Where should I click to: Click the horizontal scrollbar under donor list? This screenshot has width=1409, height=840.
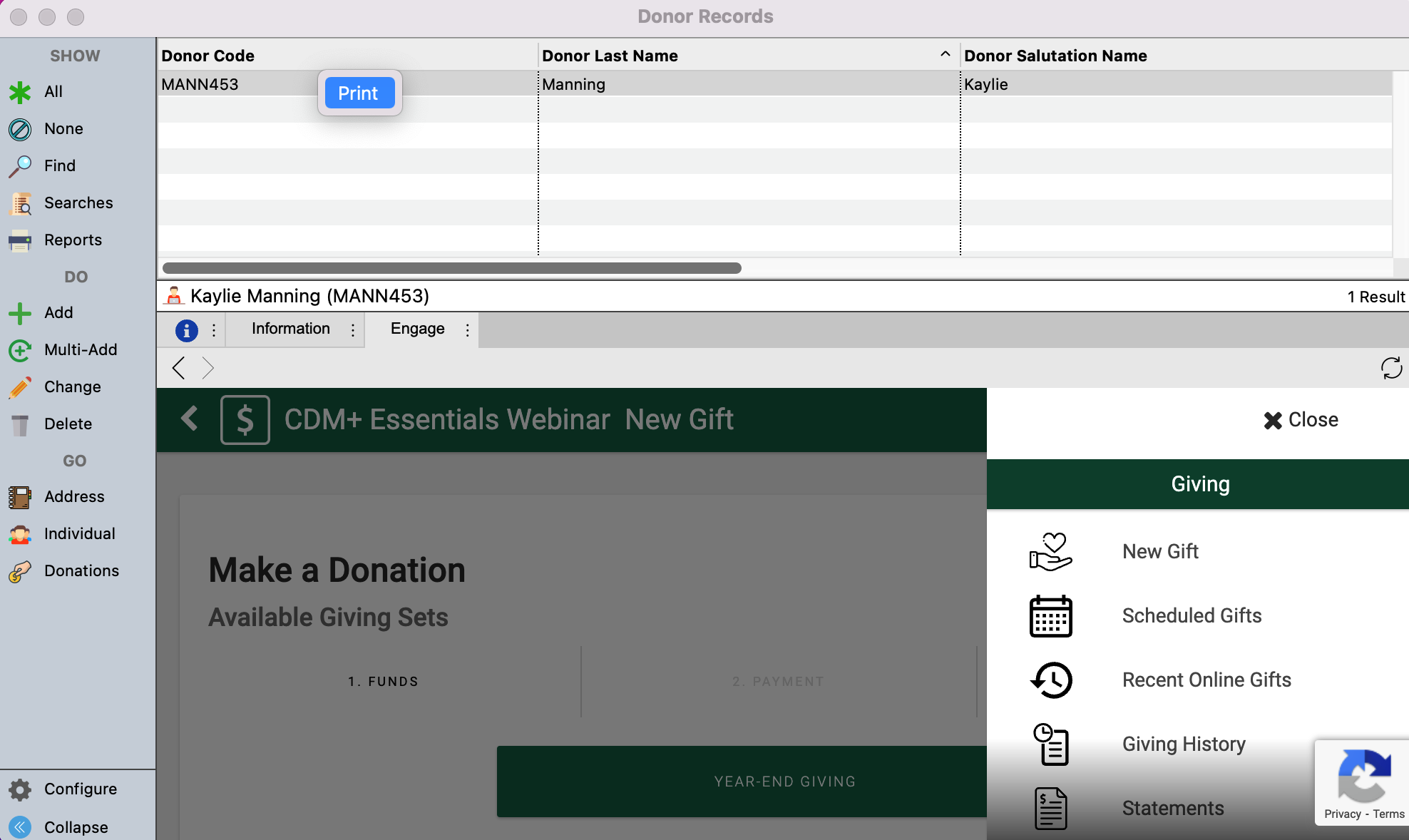451,268
